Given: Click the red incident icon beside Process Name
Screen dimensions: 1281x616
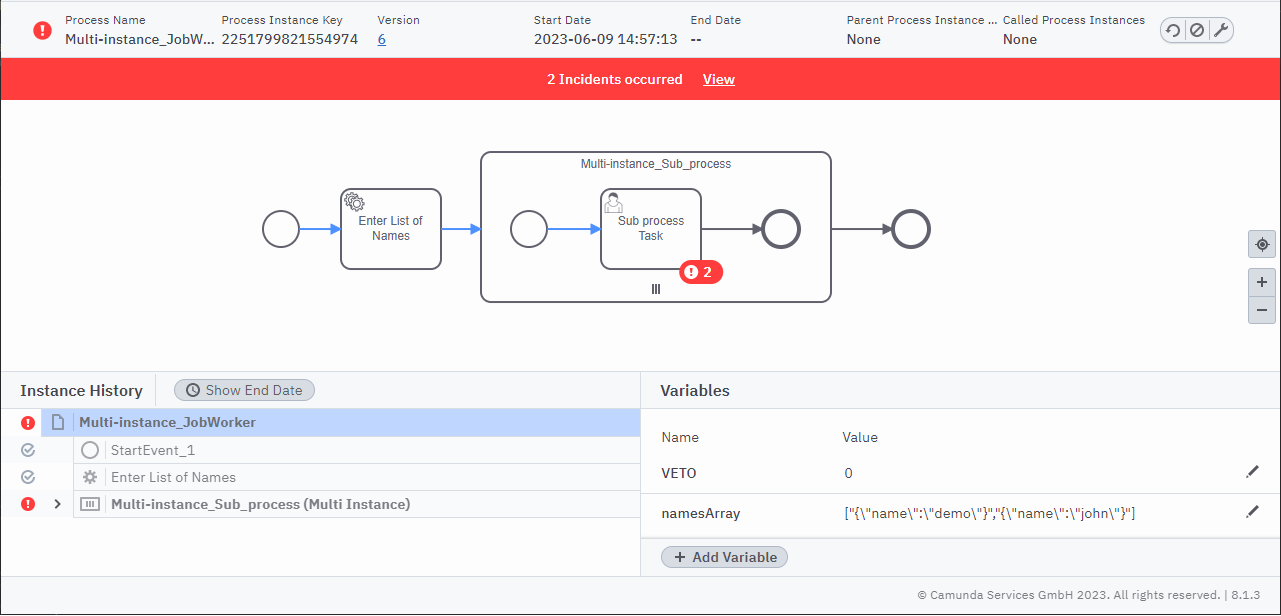Looking at the screenshot, I should pyautogui.click(x=42, y=30).
